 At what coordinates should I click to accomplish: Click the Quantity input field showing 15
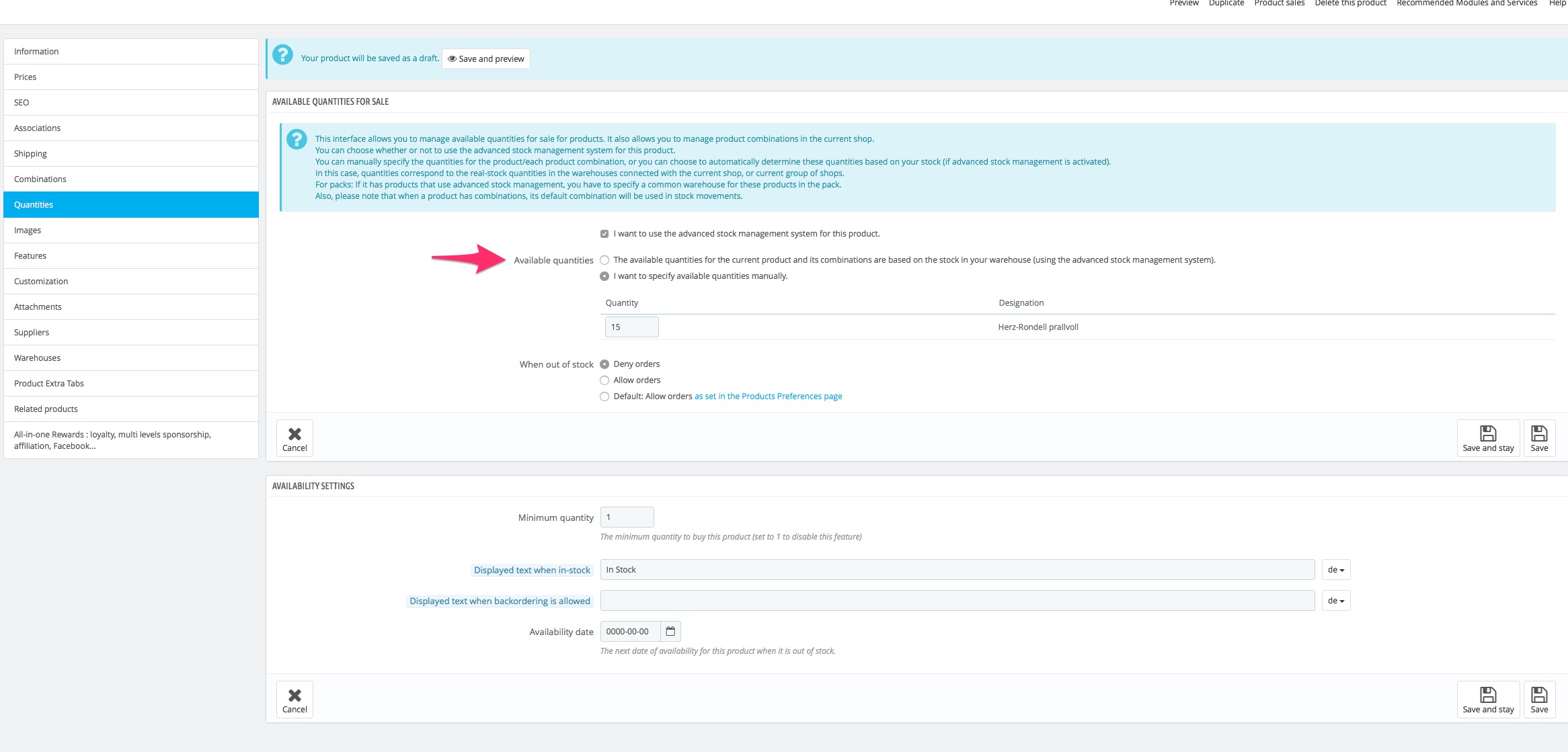pyautogui.click(x=631, y=327)
